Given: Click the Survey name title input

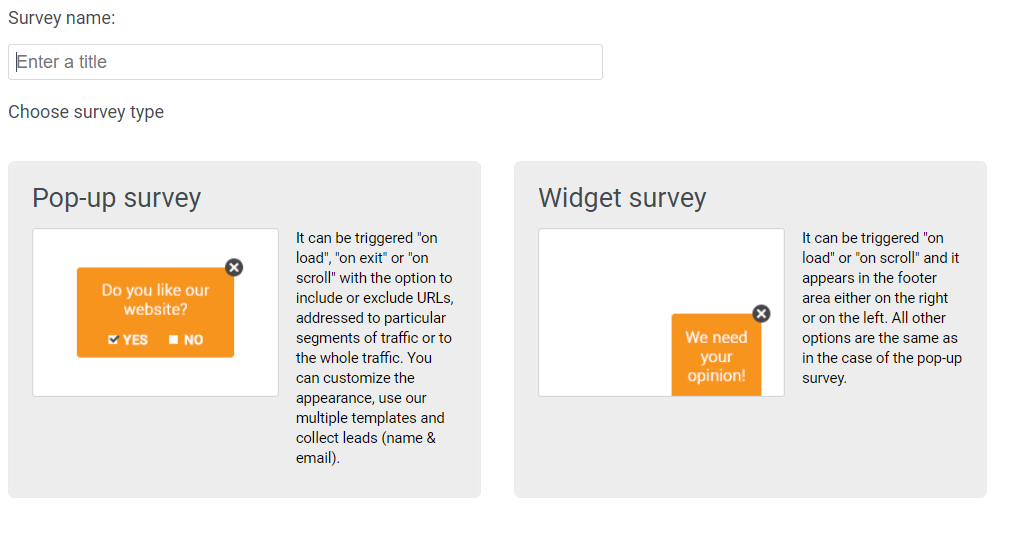Looking at the screenshot, I should pos(305,62).
